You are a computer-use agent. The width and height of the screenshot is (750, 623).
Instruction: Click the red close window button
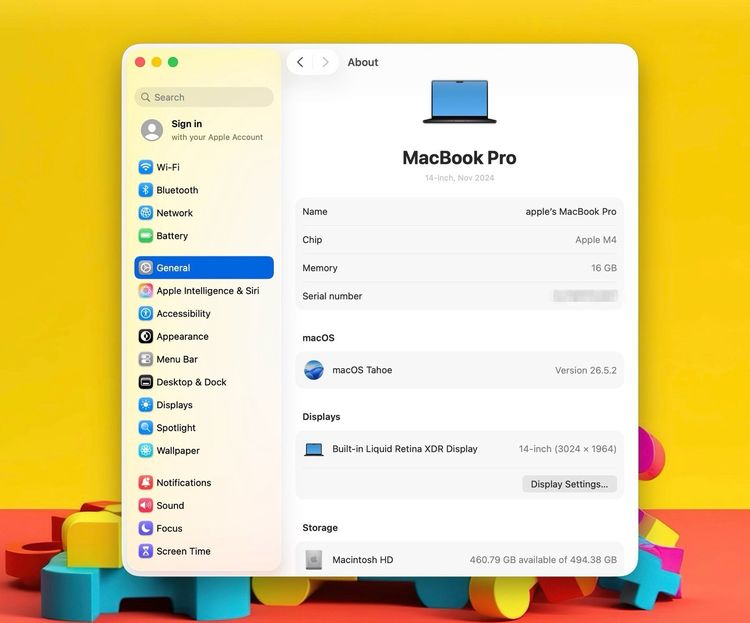coord(140,62)
